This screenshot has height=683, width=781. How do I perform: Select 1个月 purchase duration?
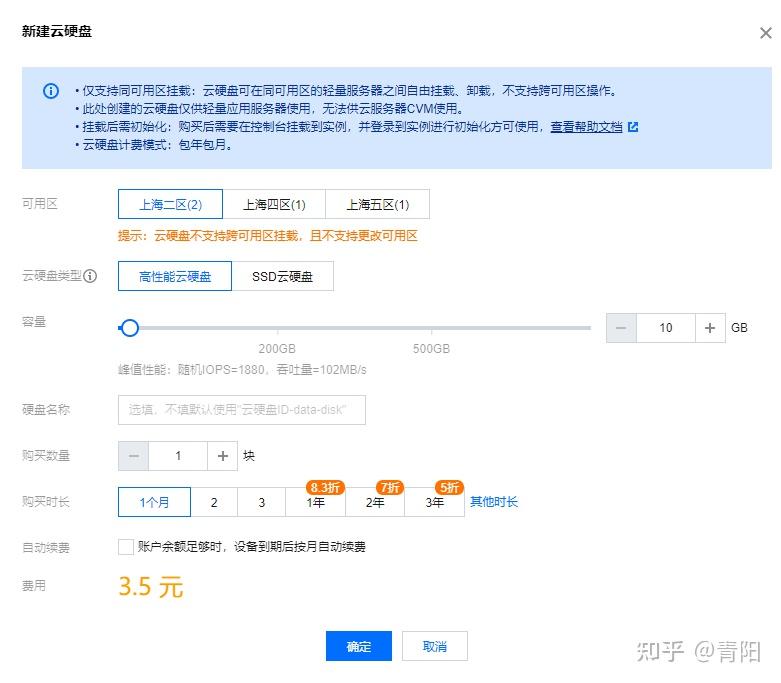[x=154, y=502]
